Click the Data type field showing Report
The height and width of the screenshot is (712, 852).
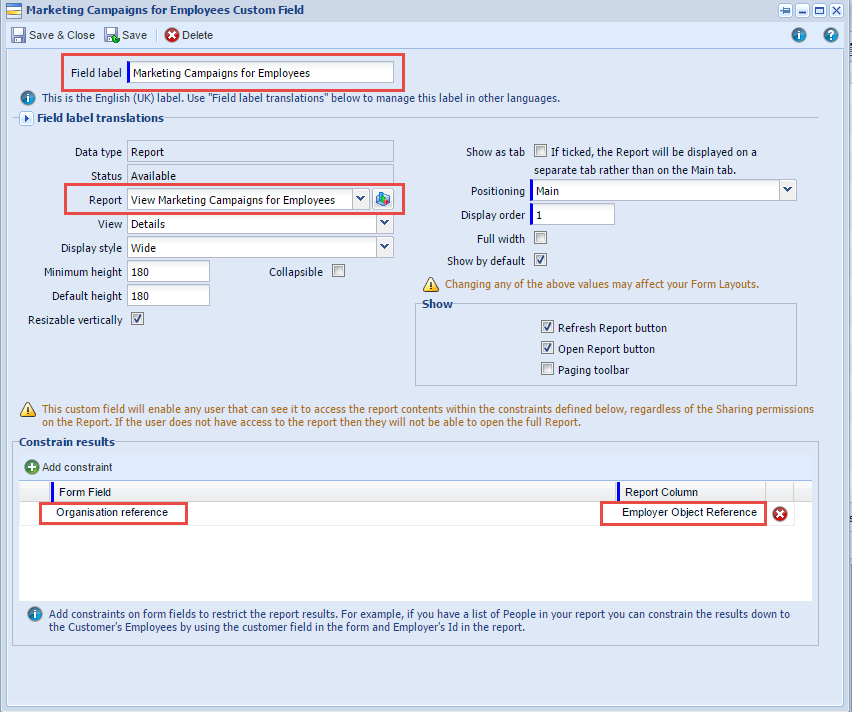pos(260,152)
